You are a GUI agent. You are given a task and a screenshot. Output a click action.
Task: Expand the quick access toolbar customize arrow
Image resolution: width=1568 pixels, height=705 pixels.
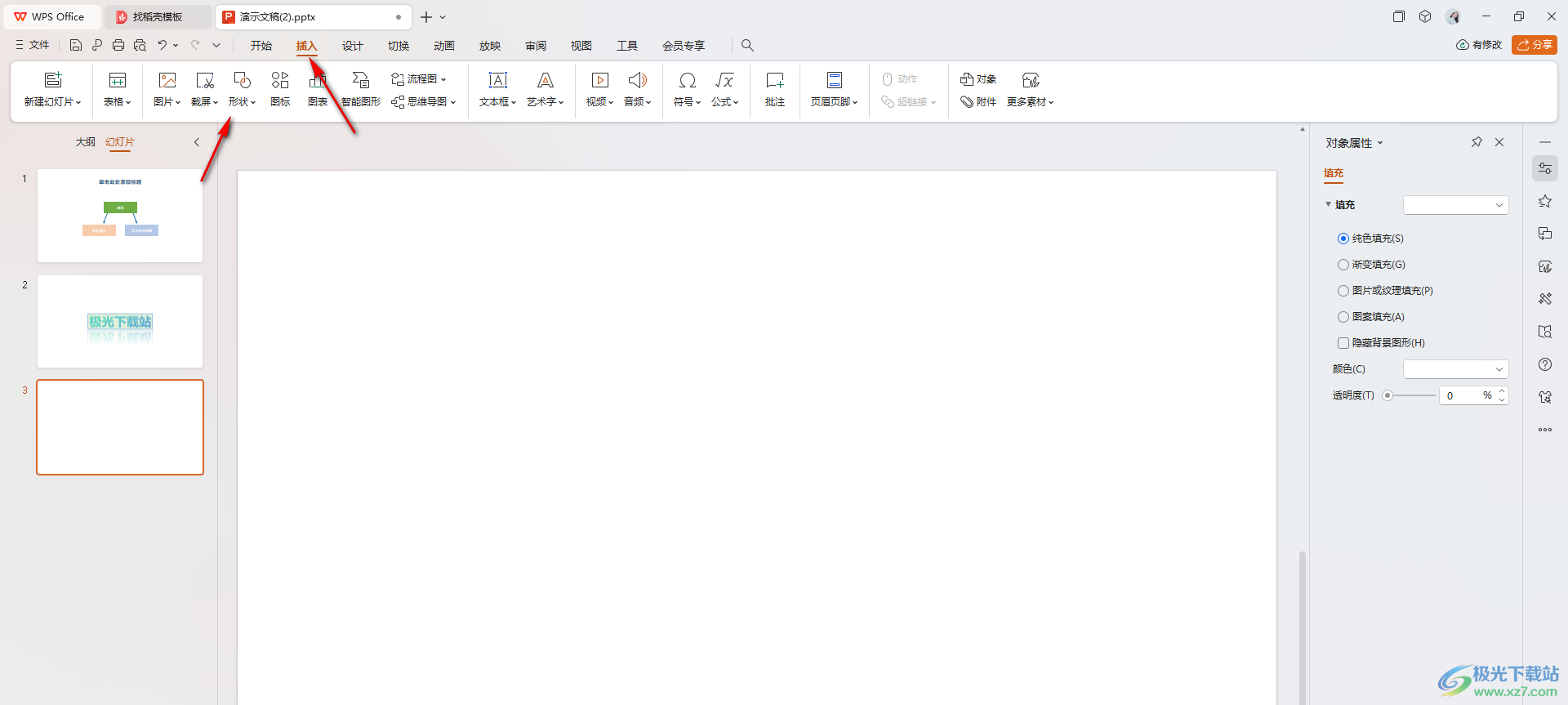pos(216,46)
